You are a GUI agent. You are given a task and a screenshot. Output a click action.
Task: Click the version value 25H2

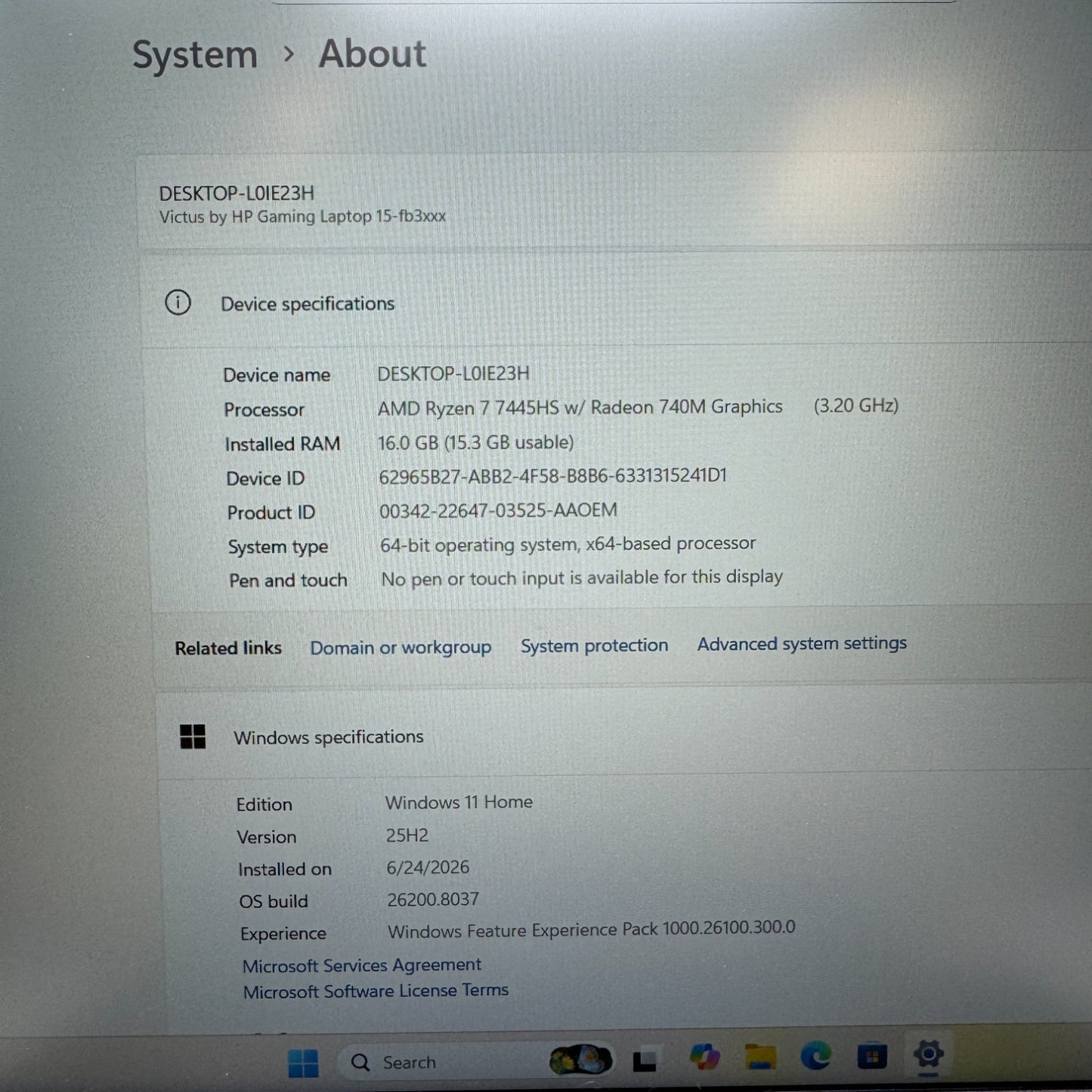[x=407, y=835]
